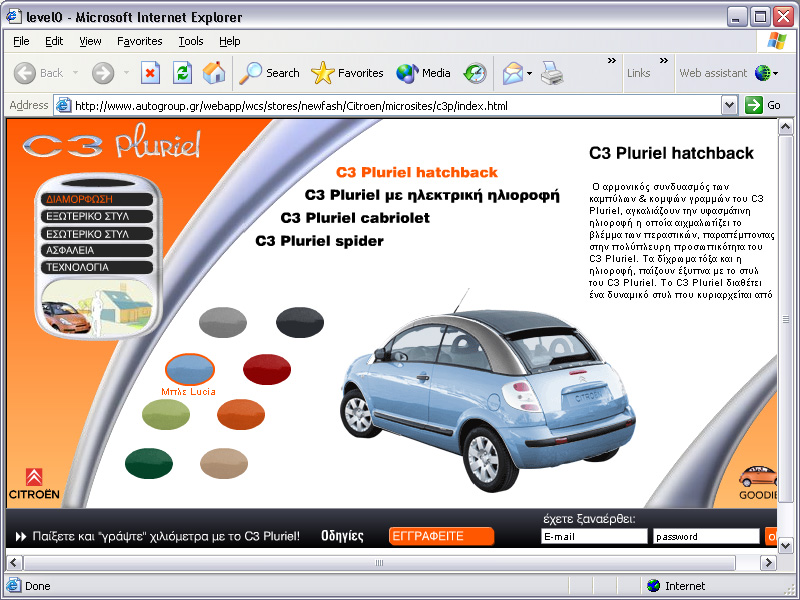This screenshot has width=800, height=600.
Task: Open the Tools menu
Action: pos(191,41)
